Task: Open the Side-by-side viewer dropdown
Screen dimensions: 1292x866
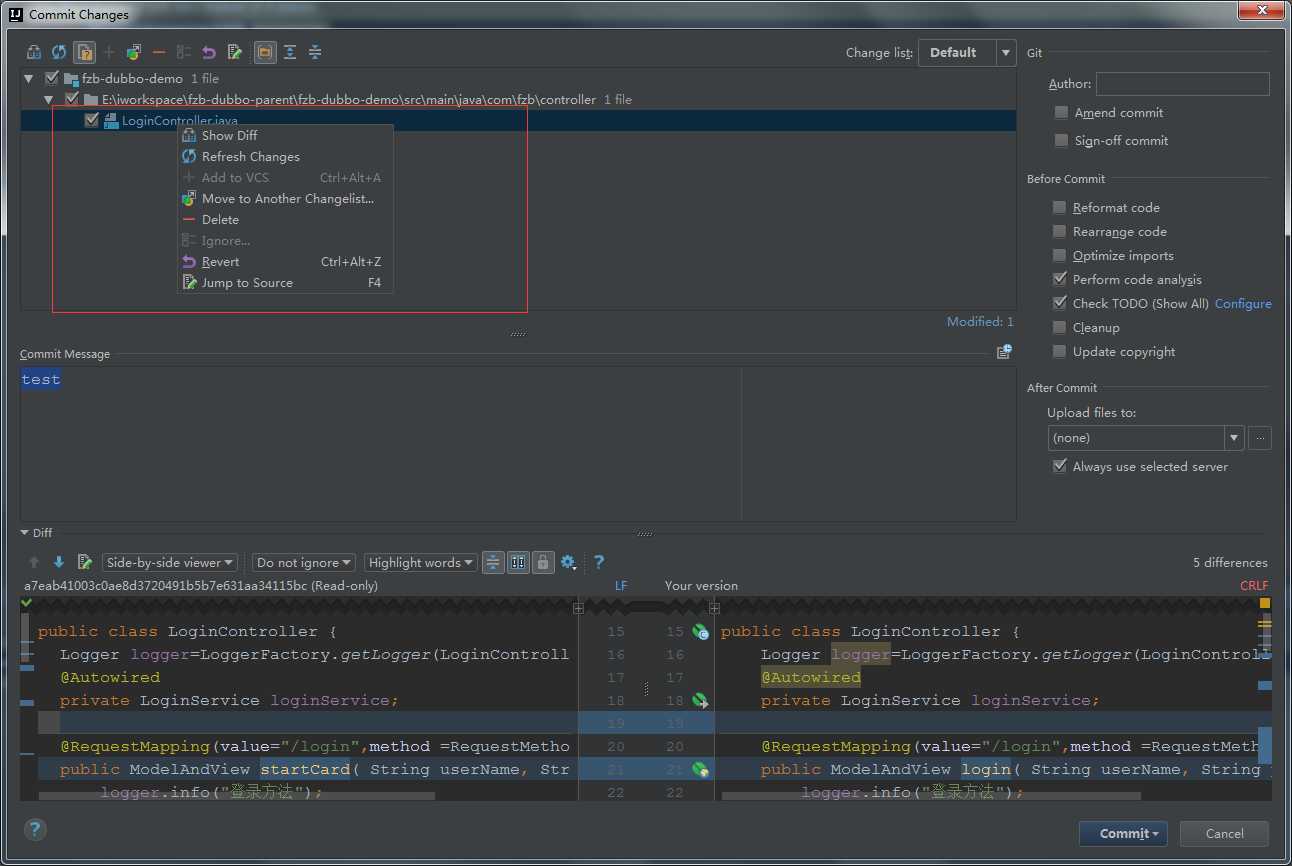Action: point(170,562)
